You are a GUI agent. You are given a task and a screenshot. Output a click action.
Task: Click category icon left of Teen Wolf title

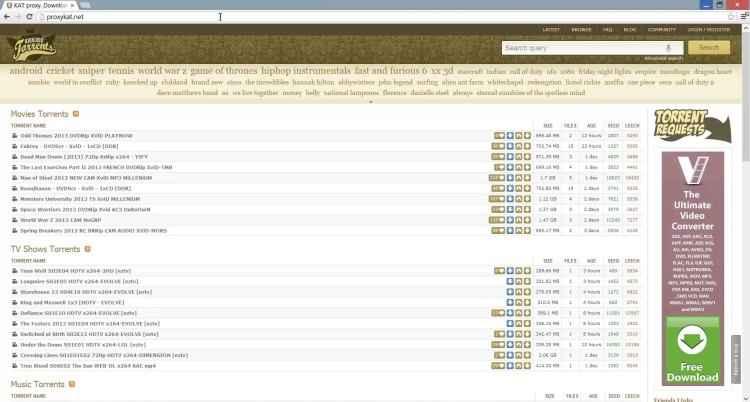tap(15, 271)
